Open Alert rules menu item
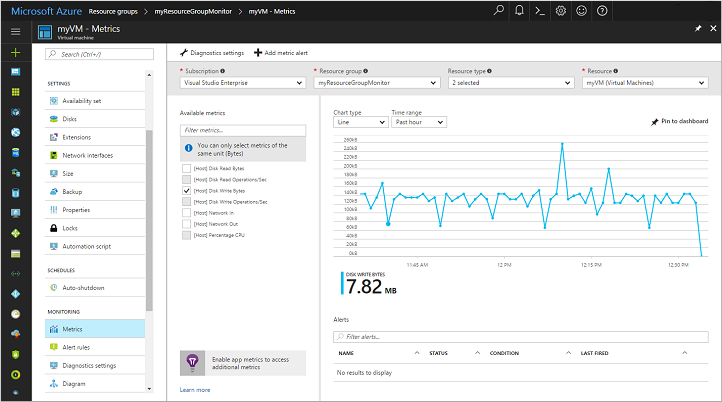Viewport: 722px width, 402px height. [x=95, y=347]
